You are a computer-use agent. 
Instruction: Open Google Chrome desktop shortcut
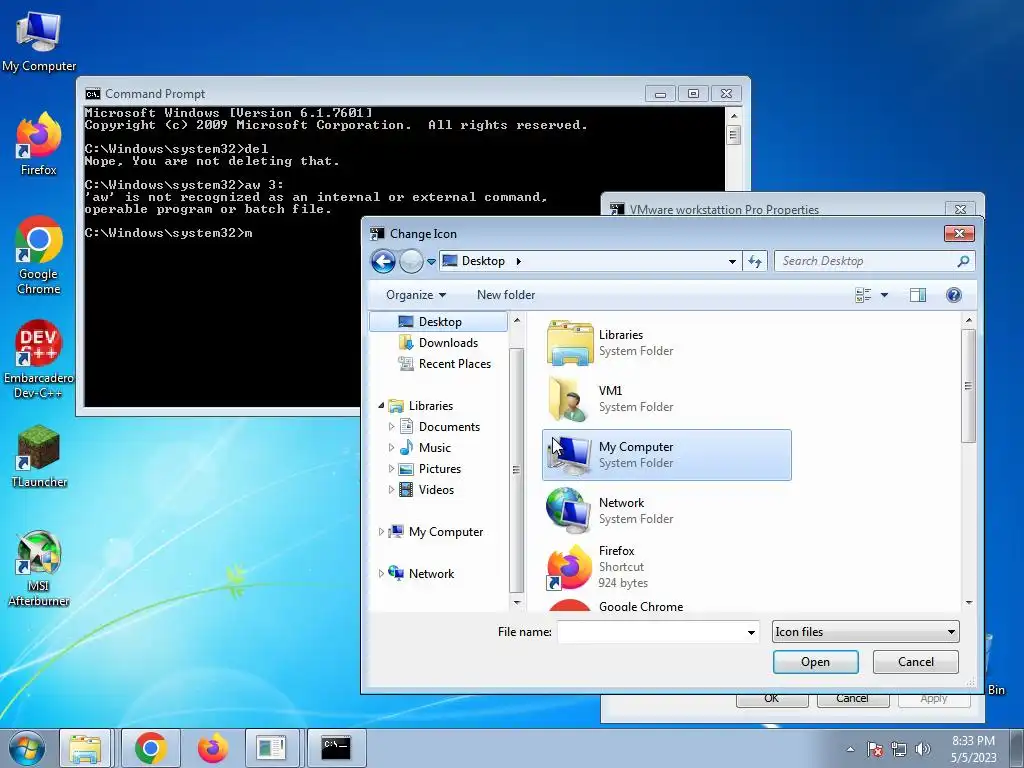point(39,255)
